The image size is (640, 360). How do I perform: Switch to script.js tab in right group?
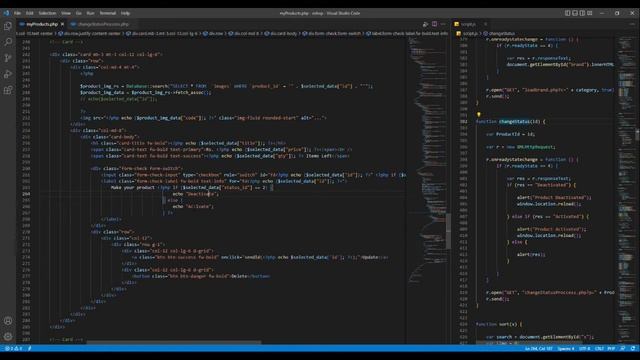click(x=471, y=24)
